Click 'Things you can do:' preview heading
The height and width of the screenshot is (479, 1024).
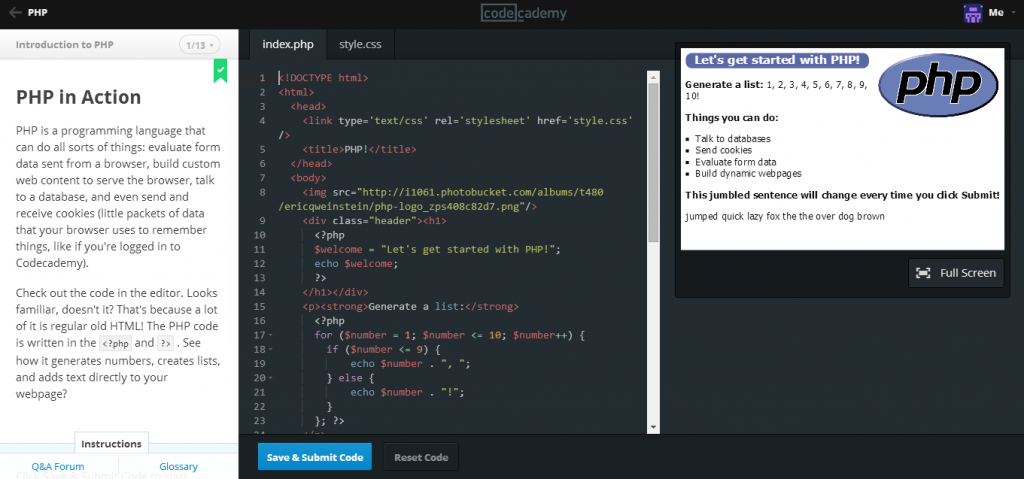(x=731, y=118)
